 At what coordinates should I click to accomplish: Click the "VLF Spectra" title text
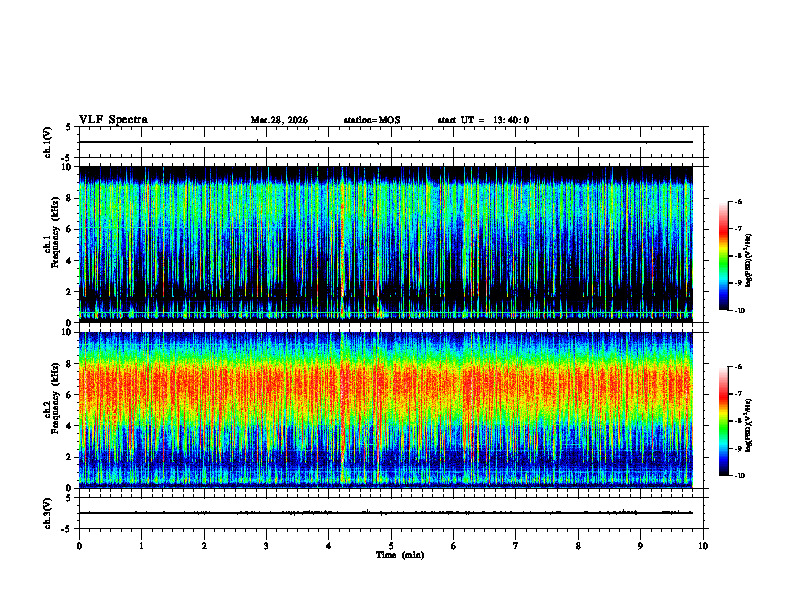[x=113, y=120]
